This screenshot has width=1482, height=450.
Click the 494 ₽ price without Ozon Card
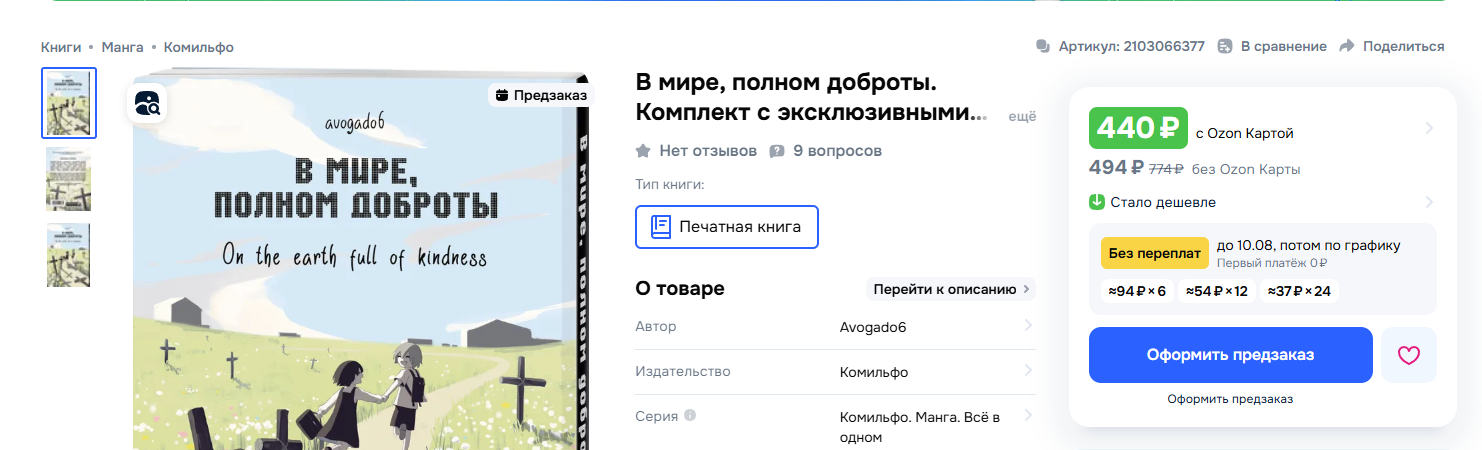pos(1116,168)
